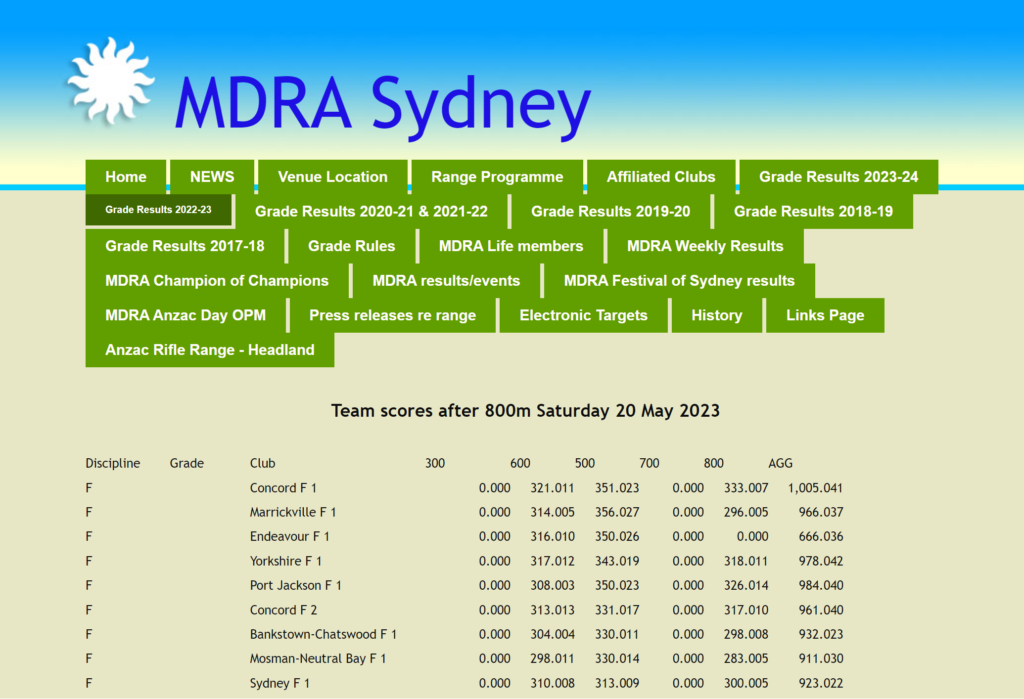Select the Concord F 2 club name
This screenshot has height=699, width=1024.
(x=283, y=610)
